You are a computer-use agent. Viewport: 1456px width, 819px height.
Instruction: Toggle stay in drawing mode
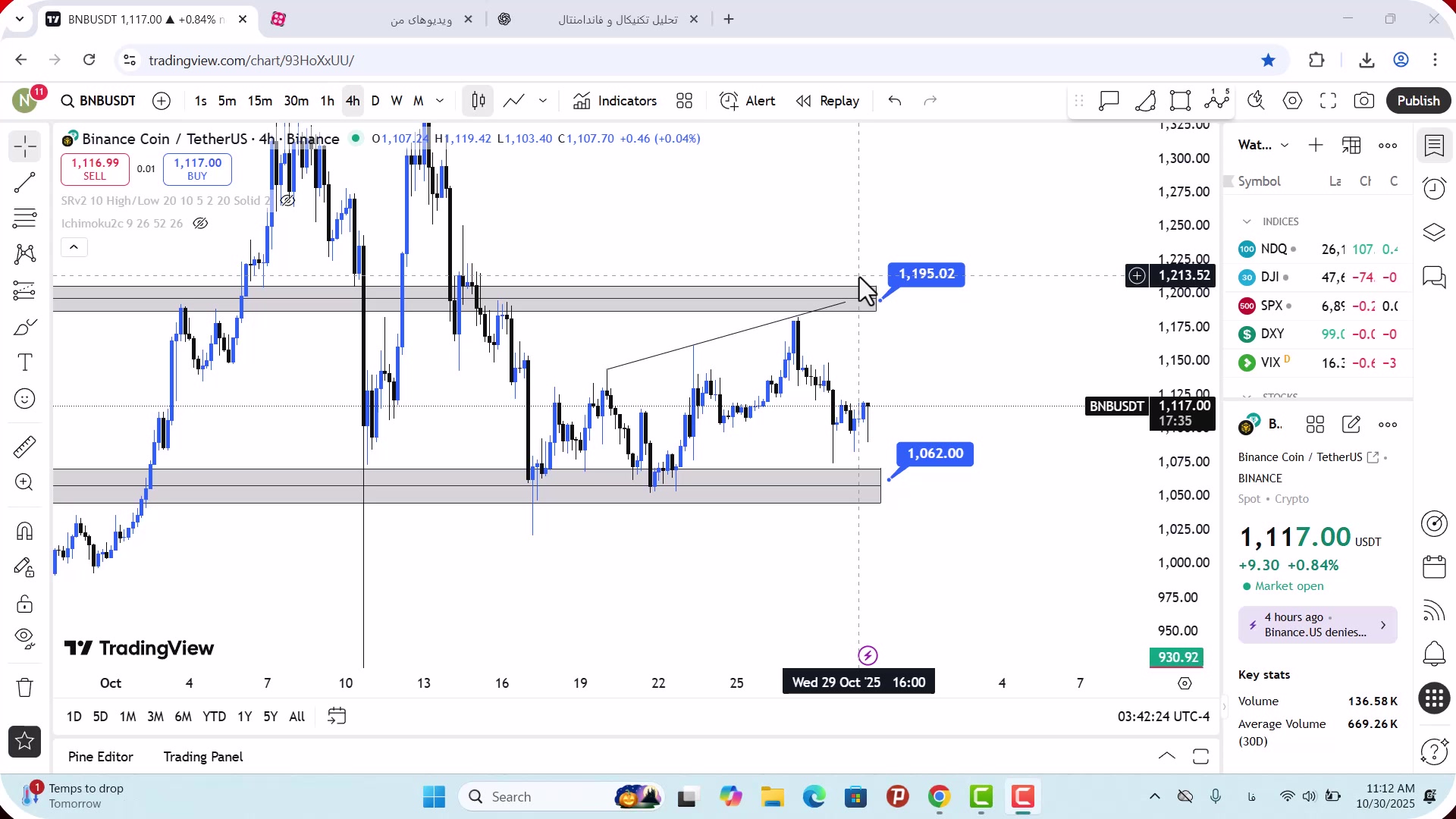25,567
